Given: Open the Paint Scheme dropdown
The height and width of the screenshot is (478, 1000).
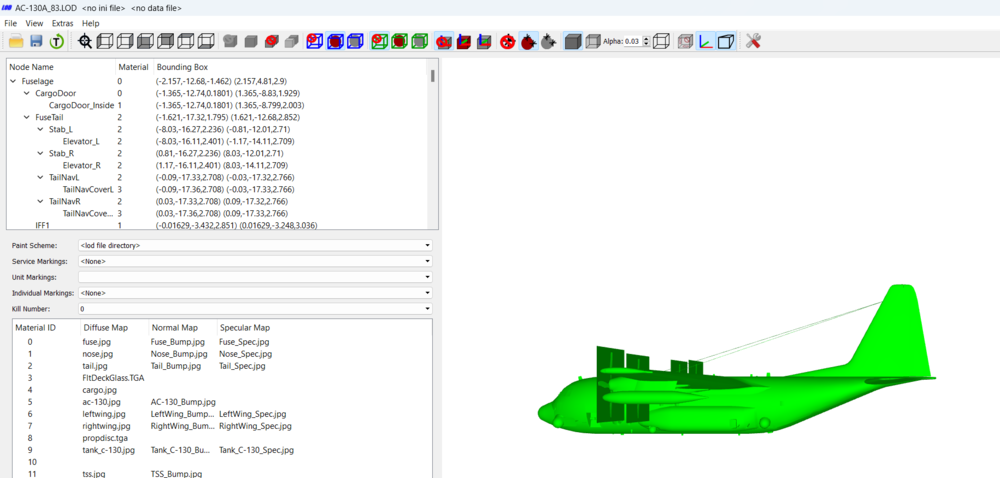Looking at the screenshot, I should [254, 245].
